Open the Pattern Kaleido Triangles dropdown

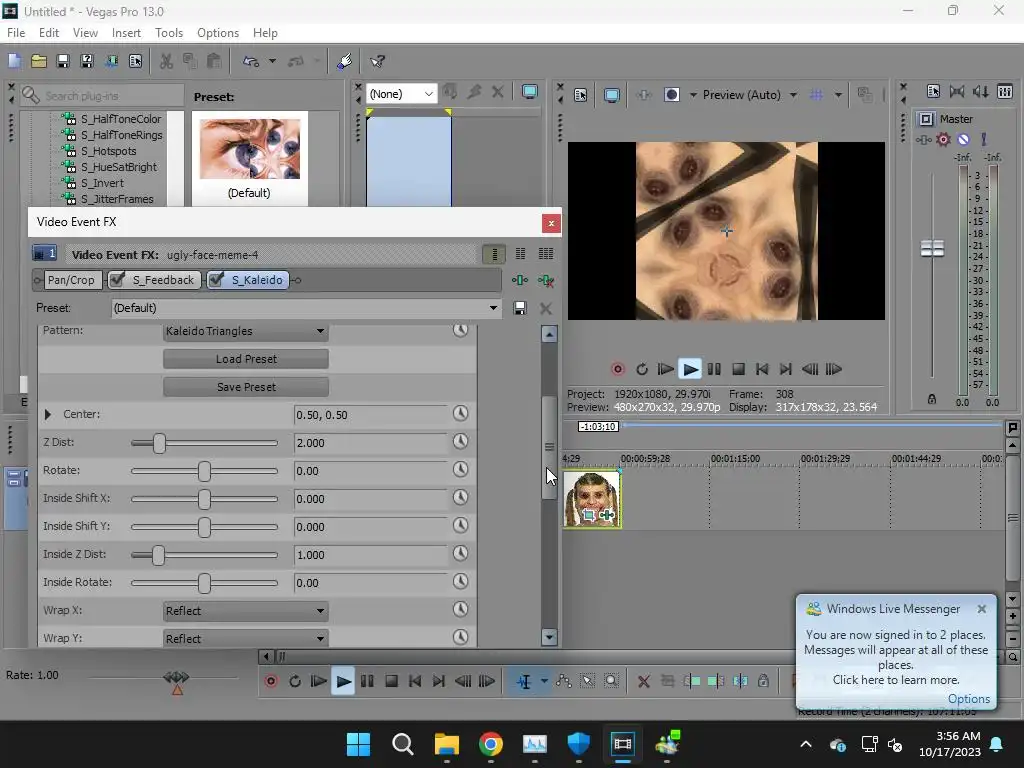pyautogui.click(x=246, y=331)
